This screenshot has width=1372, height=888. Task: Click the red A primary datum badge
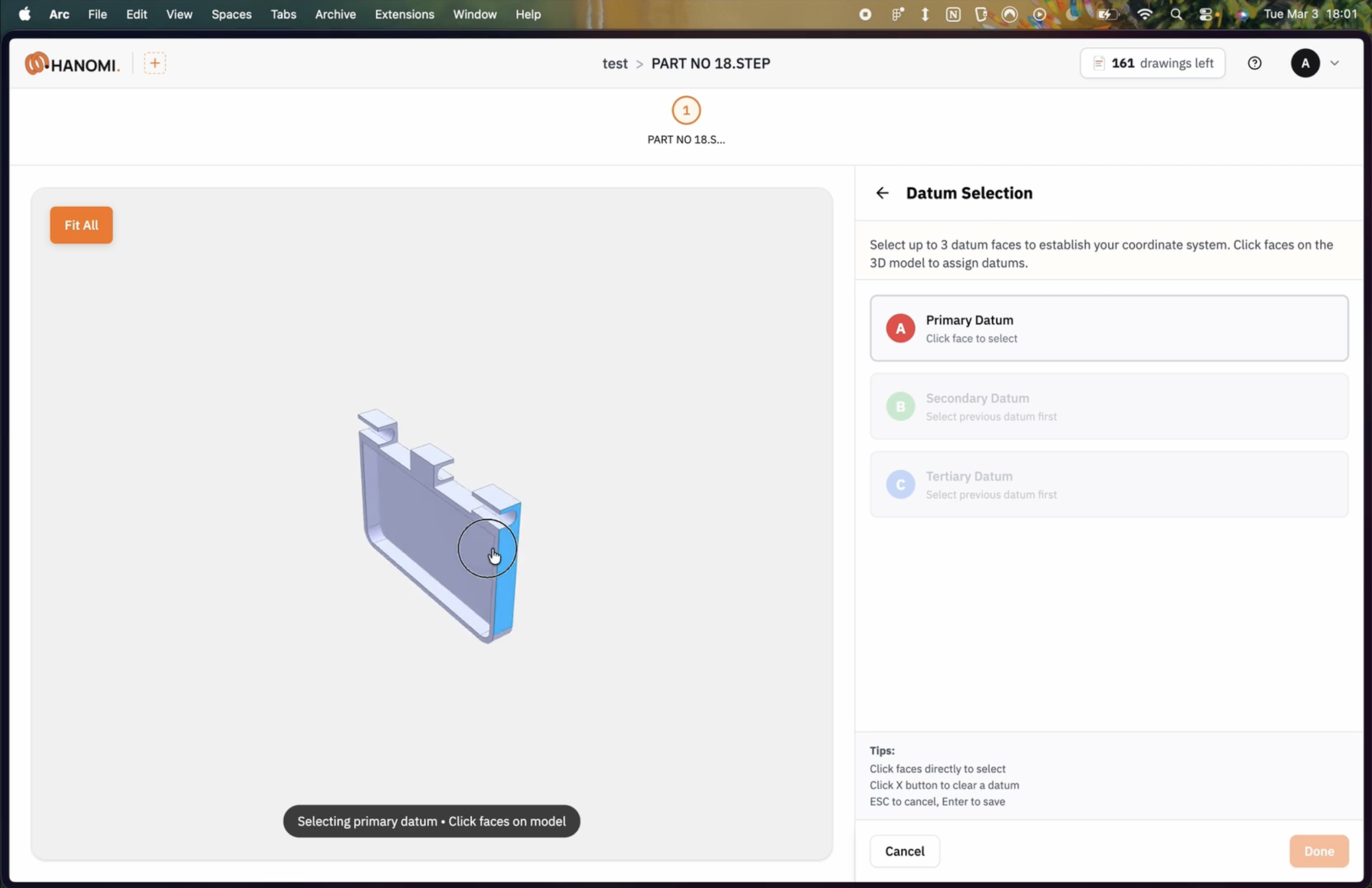click(900, 328)
